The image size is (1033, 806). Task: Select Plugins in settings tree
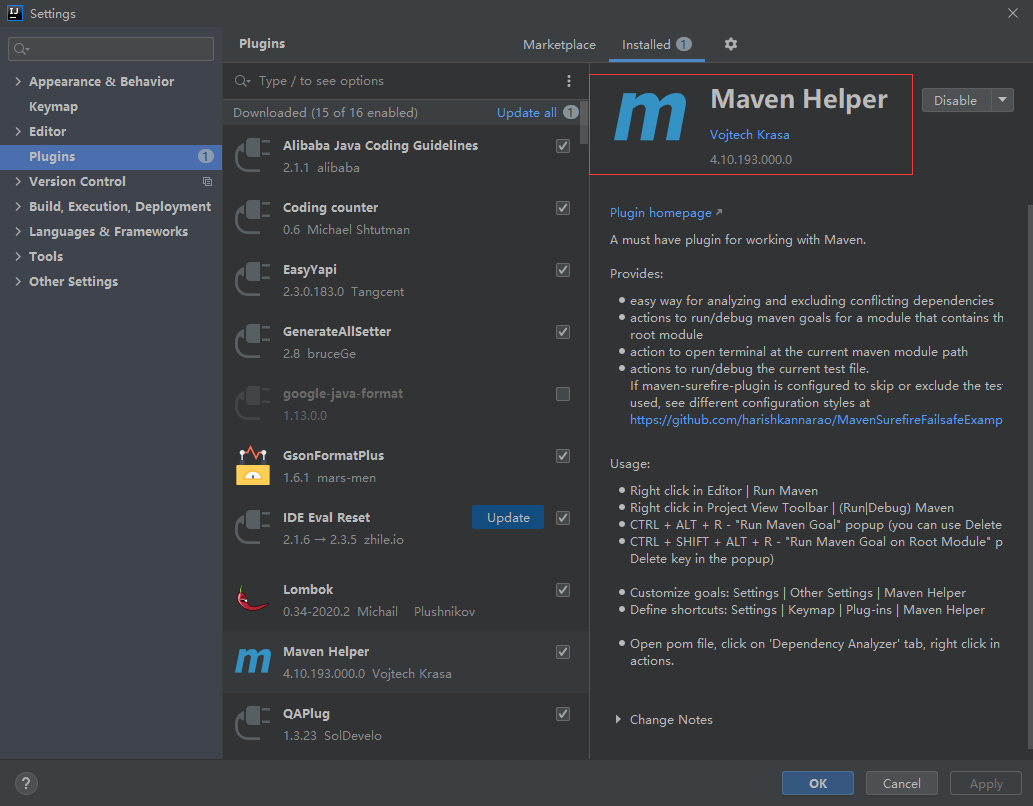(x=111, y=156)
